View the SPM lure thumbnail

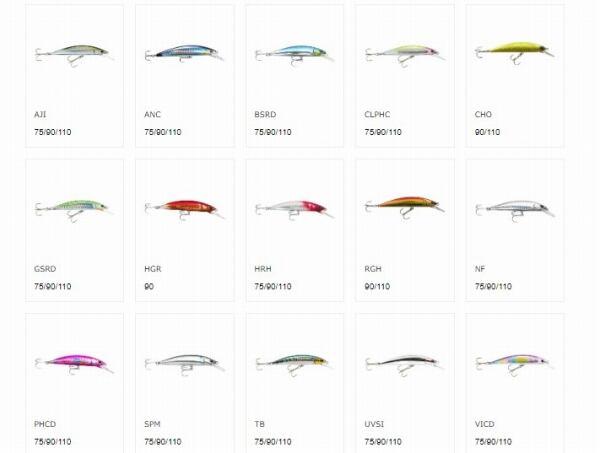(184, 364)
